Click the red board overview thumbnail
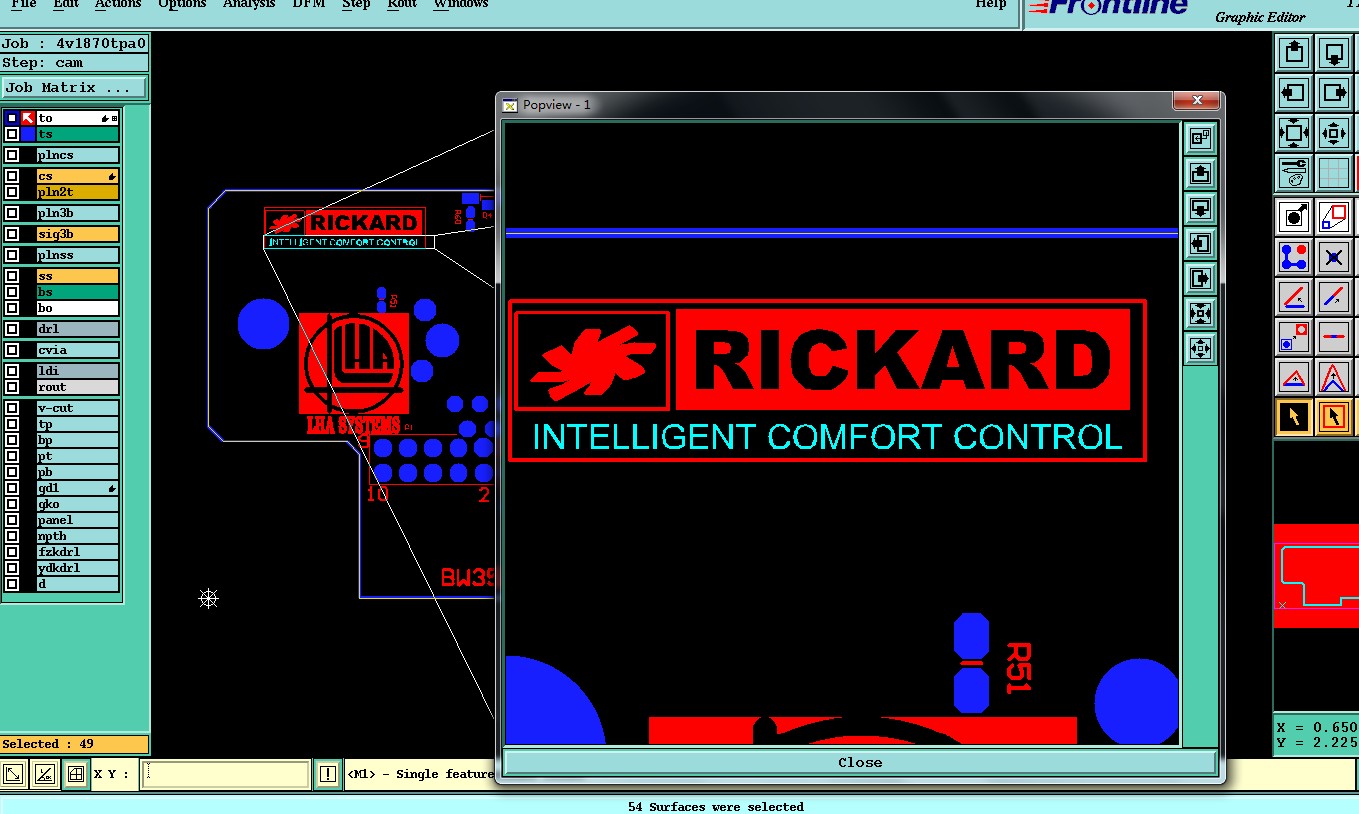1359x814 pixels. pyautogui.click(x=1316, y=575)
